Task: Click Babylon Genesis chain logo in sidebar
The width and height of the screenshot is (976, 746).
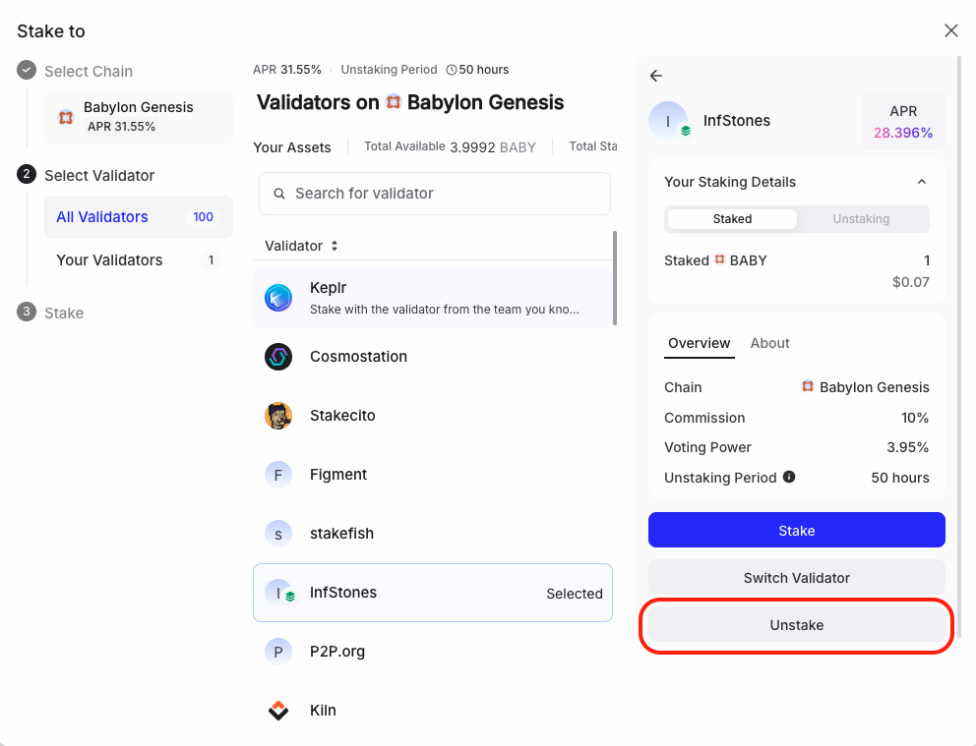Action: [66, 117]
